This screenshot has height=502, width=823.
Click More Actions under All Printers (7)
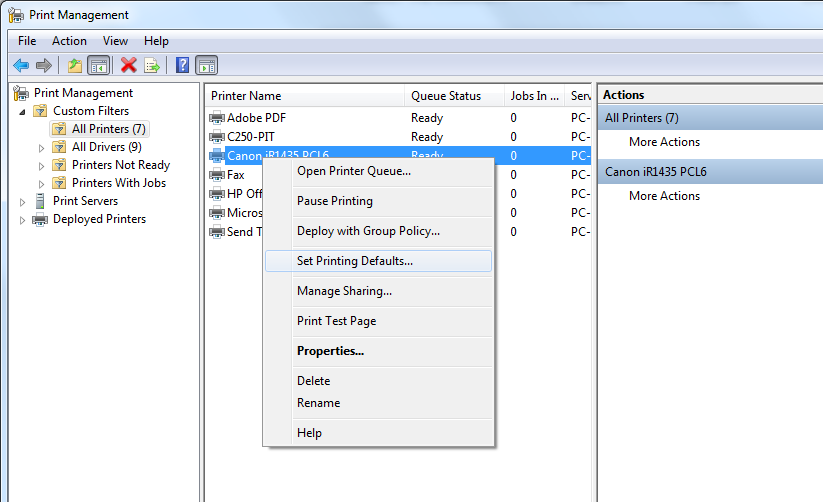pos(664,142)
